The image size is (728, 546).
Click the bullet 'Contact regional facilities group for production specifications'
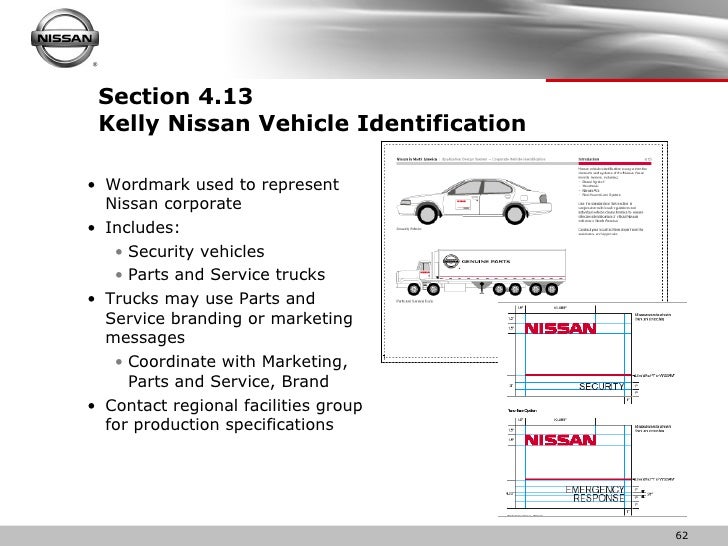coord(234,415)
